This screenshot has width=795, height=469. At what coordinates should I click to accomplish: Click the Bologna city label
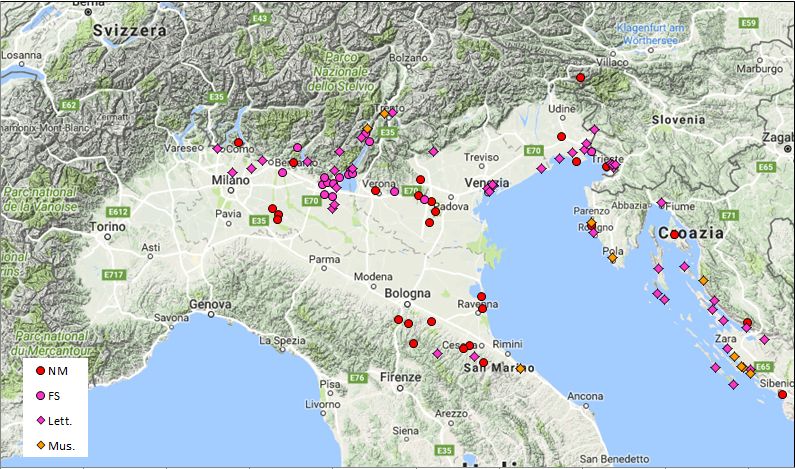[408, 293]
